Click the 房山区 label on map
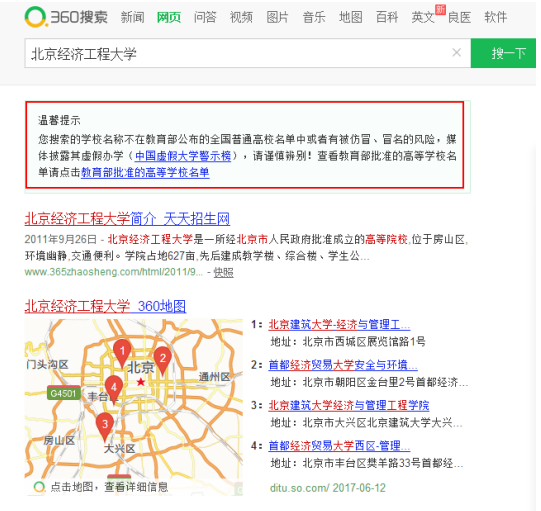The height and width of the screenshot is (511, 541). pyautogui.click(x=59, y=440)
